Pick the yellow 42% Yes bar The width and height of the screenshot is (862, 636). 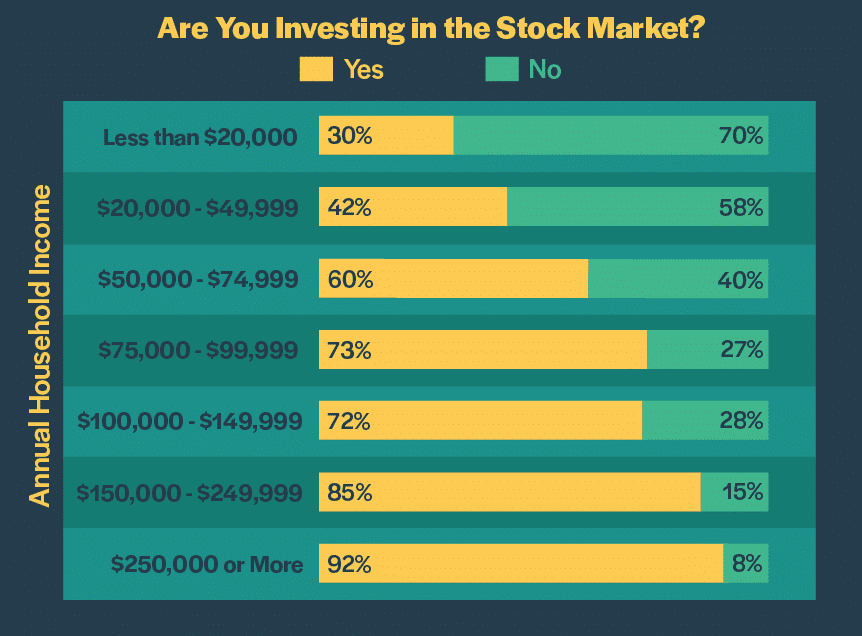(x=413, y=208)
